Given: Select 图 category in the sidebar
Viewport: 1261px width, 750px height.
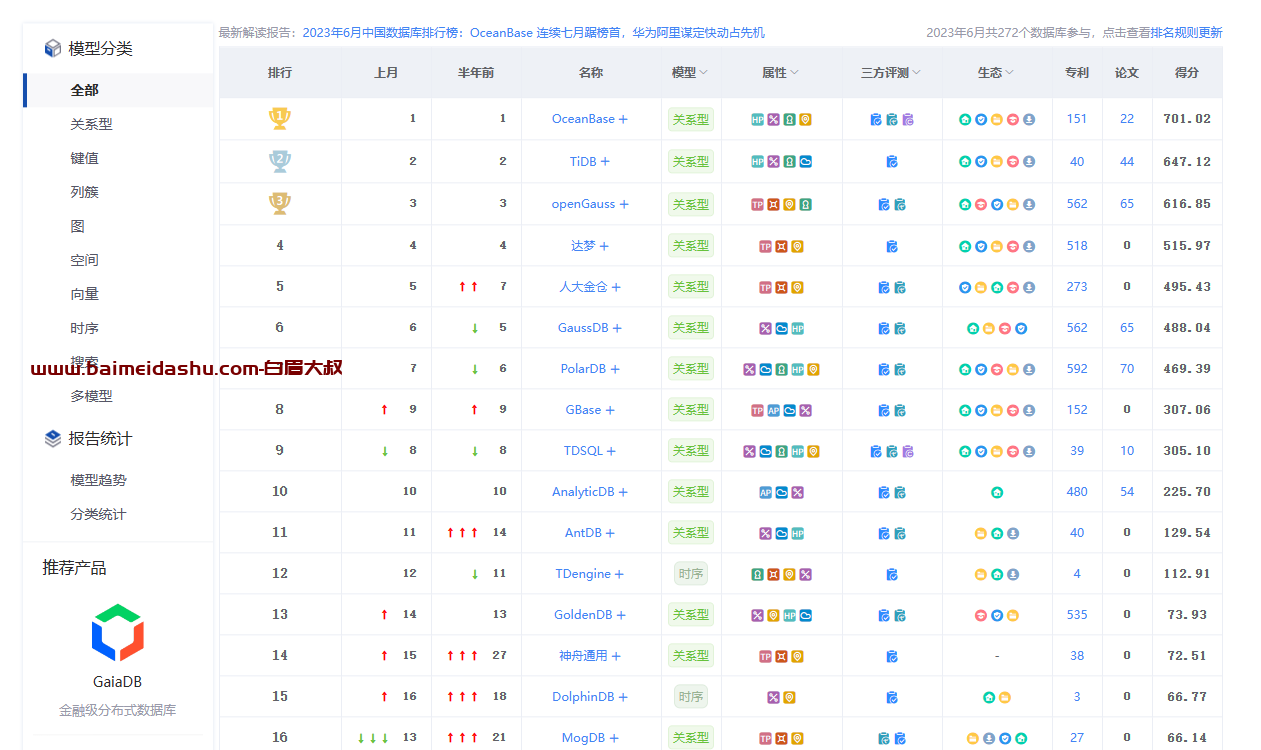Looking at the screenshot, I should click(x=77, y=226).
